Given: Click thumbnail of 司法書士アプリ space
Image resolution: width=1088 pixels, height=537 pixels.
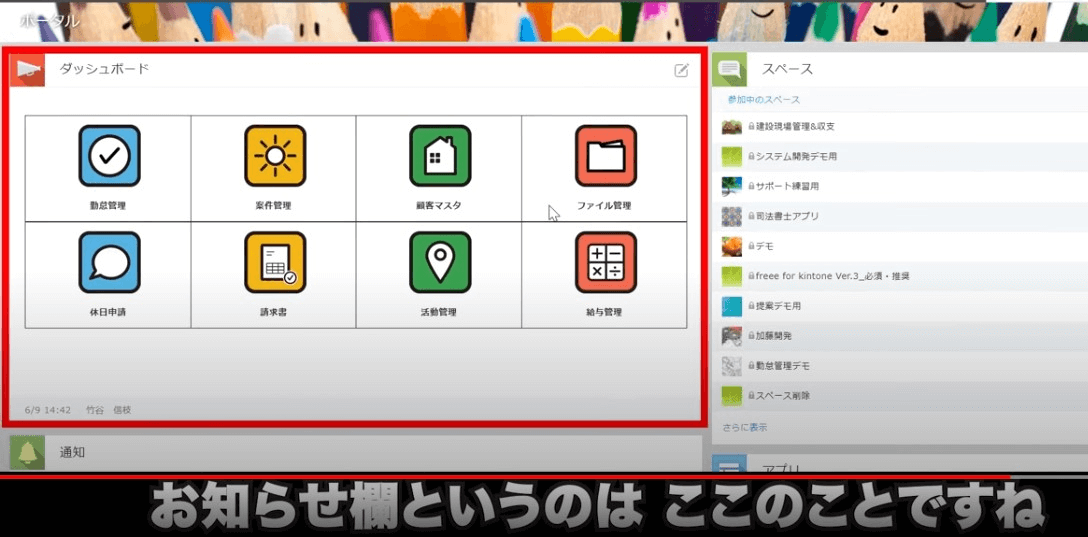Looking at the screenshot, I should tap(731, 216).
